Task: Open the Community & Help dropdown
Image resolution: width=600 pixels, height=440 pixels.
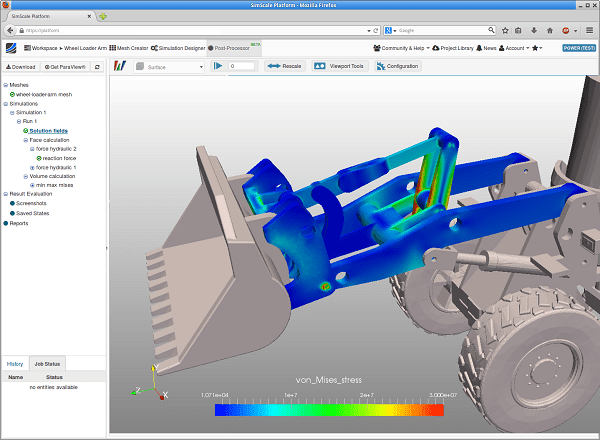Action: tap(401, 48)
